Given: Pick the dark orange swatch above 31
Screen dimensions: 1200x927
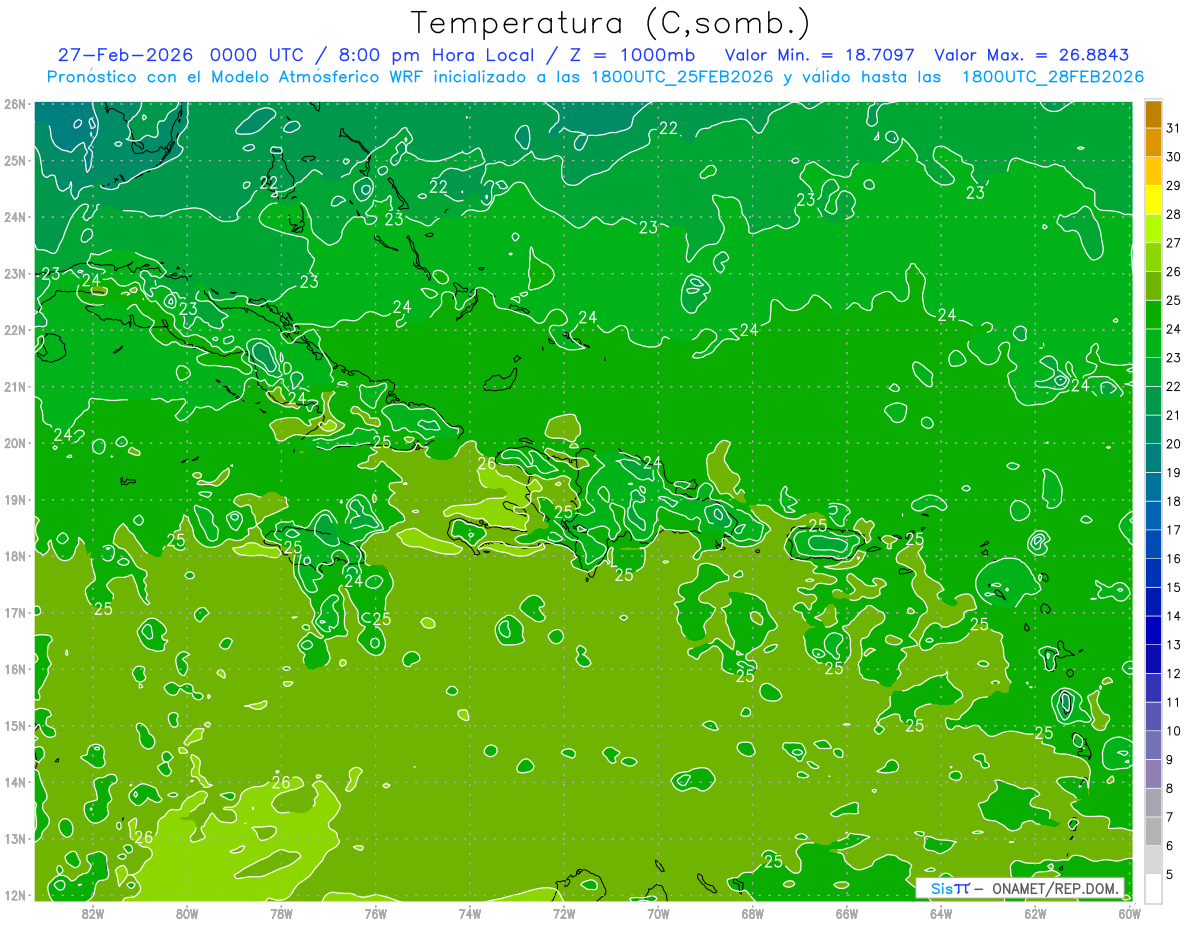Looking at the screenshot, I should (x=1152, y=114).
